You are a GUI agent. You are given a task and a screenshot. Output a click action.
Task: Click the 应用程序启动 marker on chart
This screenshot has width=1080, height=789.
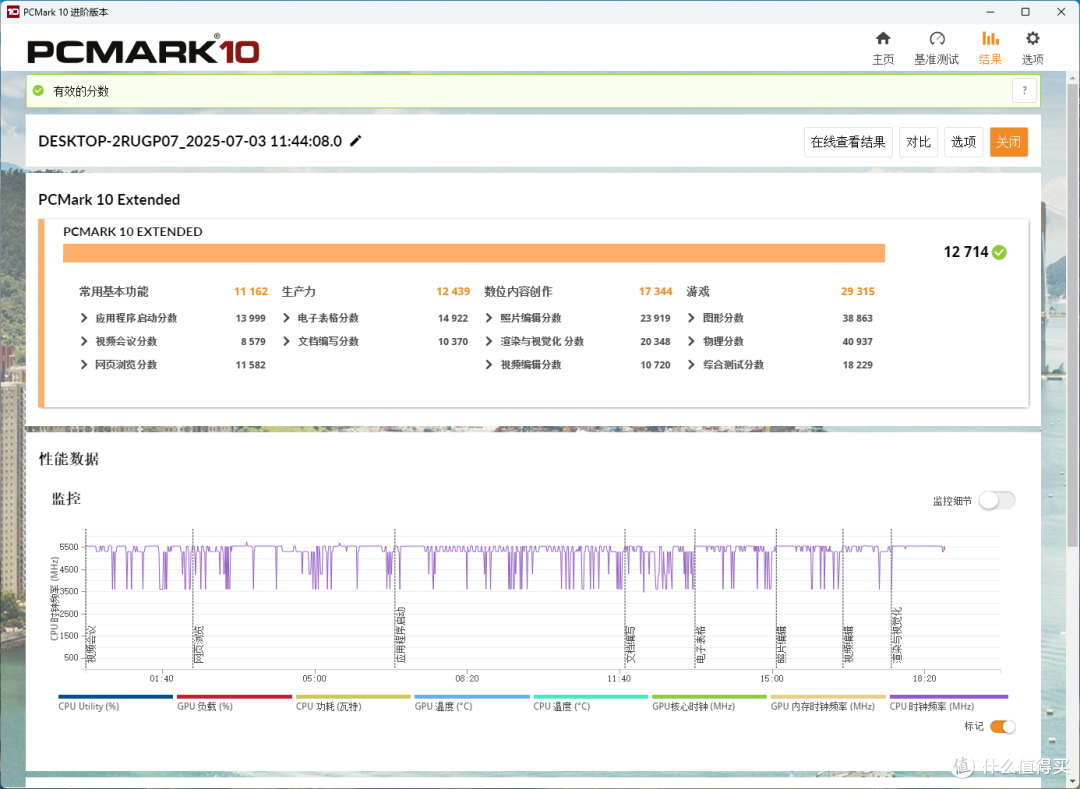click(400, 635)
